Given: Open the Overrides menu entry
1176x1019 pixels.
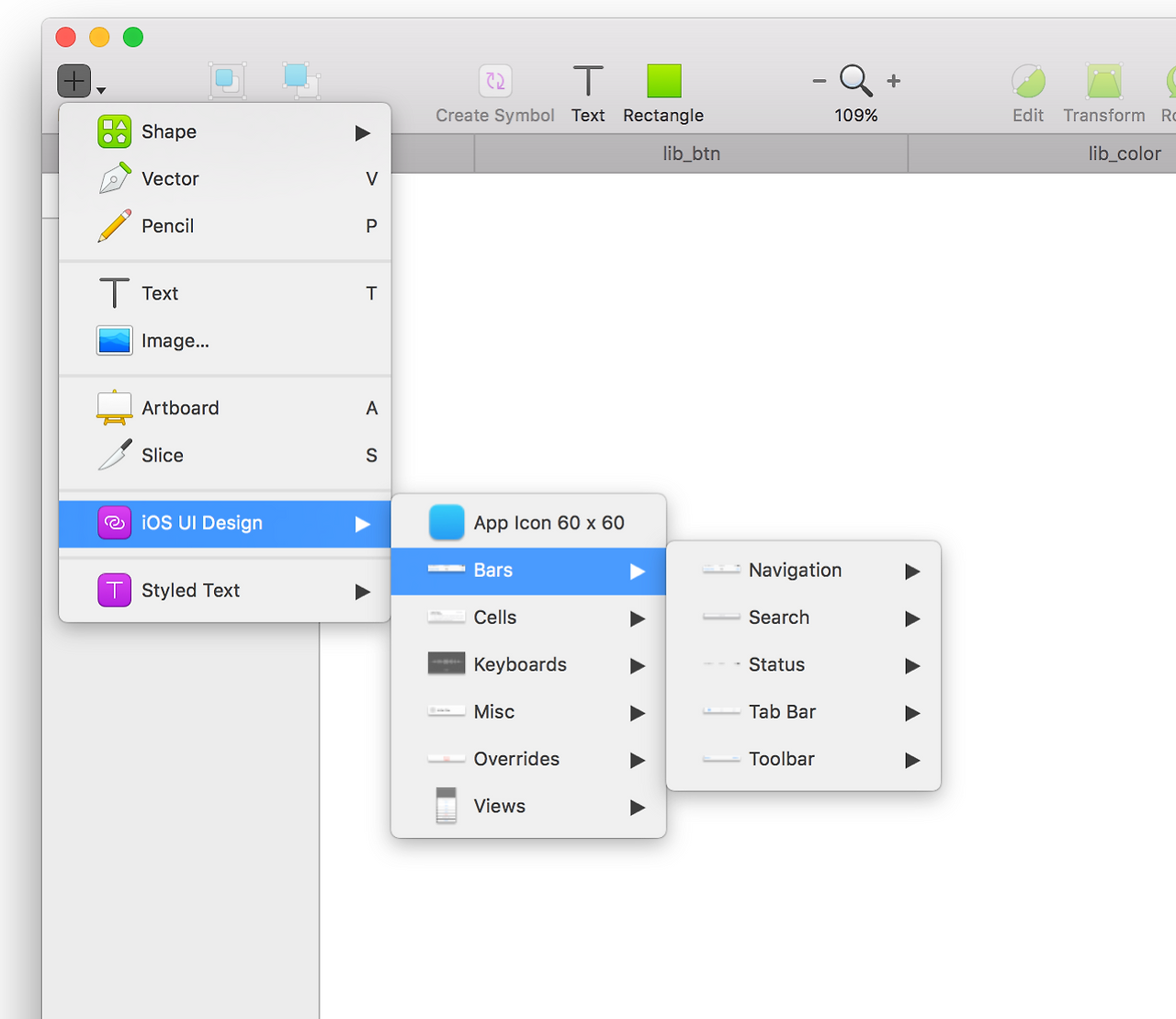Looking at the screenshot, I should (x=528, y=759).
